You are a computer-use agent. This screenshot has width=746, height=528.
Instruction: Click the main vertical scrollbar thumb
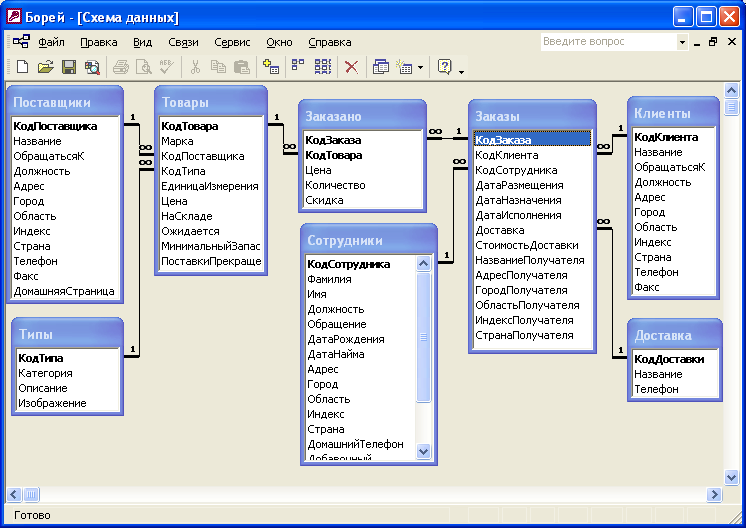731,107
